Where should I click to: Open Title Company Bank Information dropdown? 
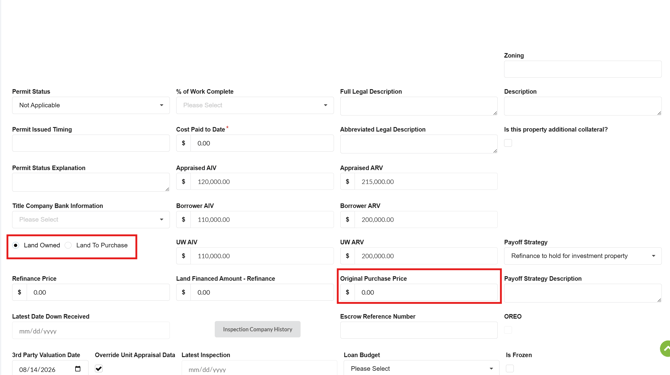(91, 220)
